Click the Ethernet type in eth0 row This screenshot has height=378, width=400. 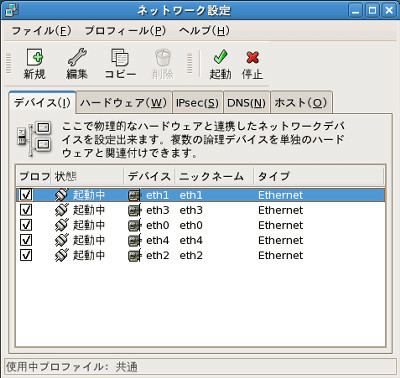pyautogui.click(x=281, y=225)
